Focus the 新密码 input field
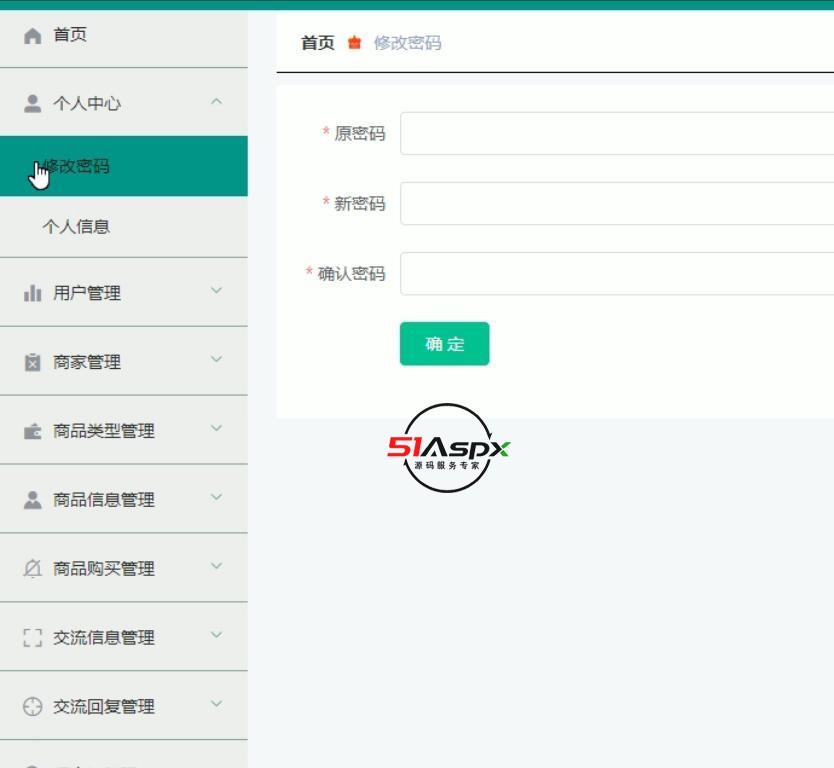 point(617,204)
